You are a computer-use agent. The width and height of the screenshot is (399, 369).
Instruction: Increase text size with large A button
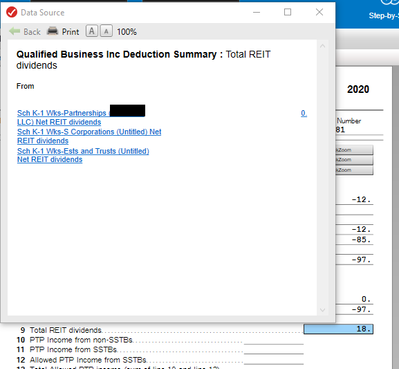point(92,31)
